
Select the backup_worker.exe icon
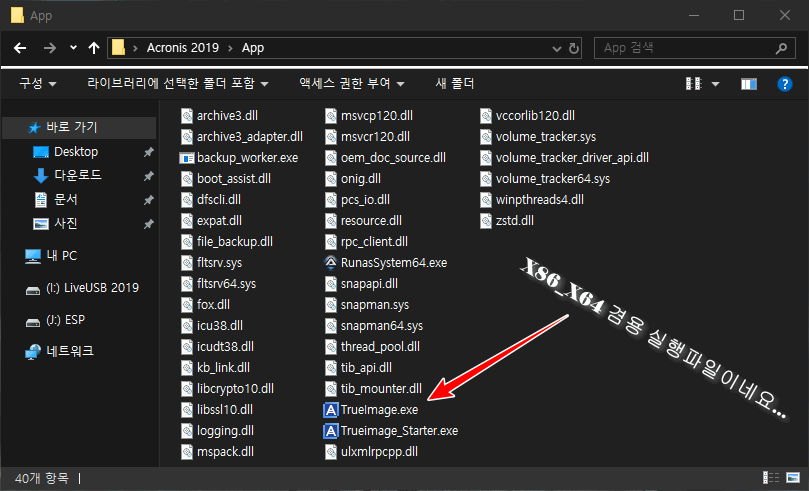(x=186, y=158)
